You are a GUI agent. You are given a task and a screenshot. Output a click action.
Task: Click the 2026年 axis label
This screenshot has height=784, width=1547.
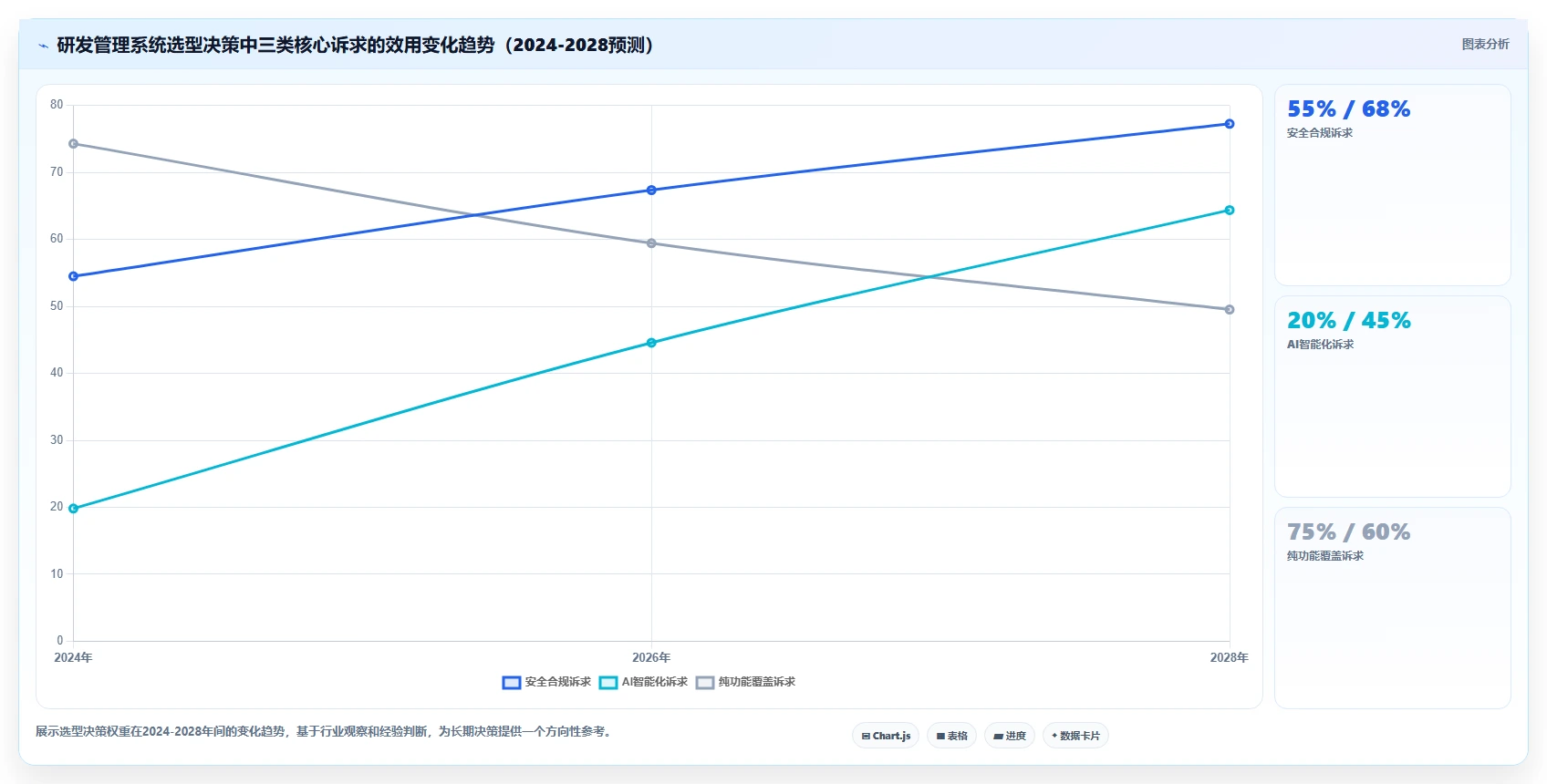pos(651,657)
